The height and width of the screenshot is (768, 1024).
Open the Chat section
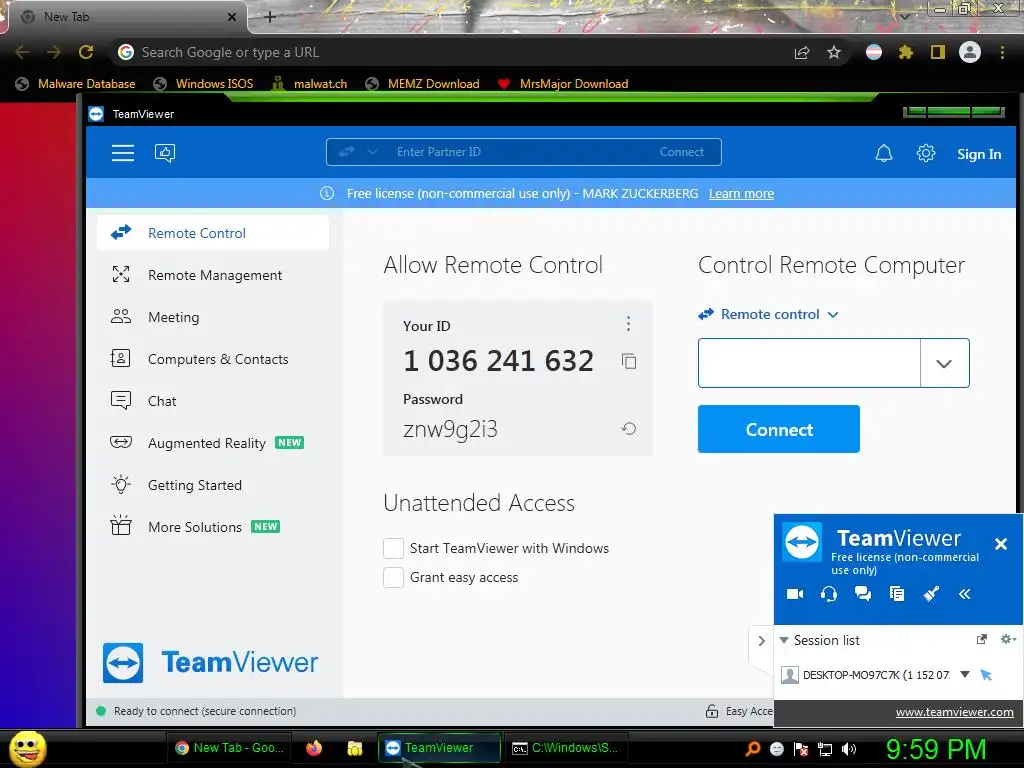(213, 401)
